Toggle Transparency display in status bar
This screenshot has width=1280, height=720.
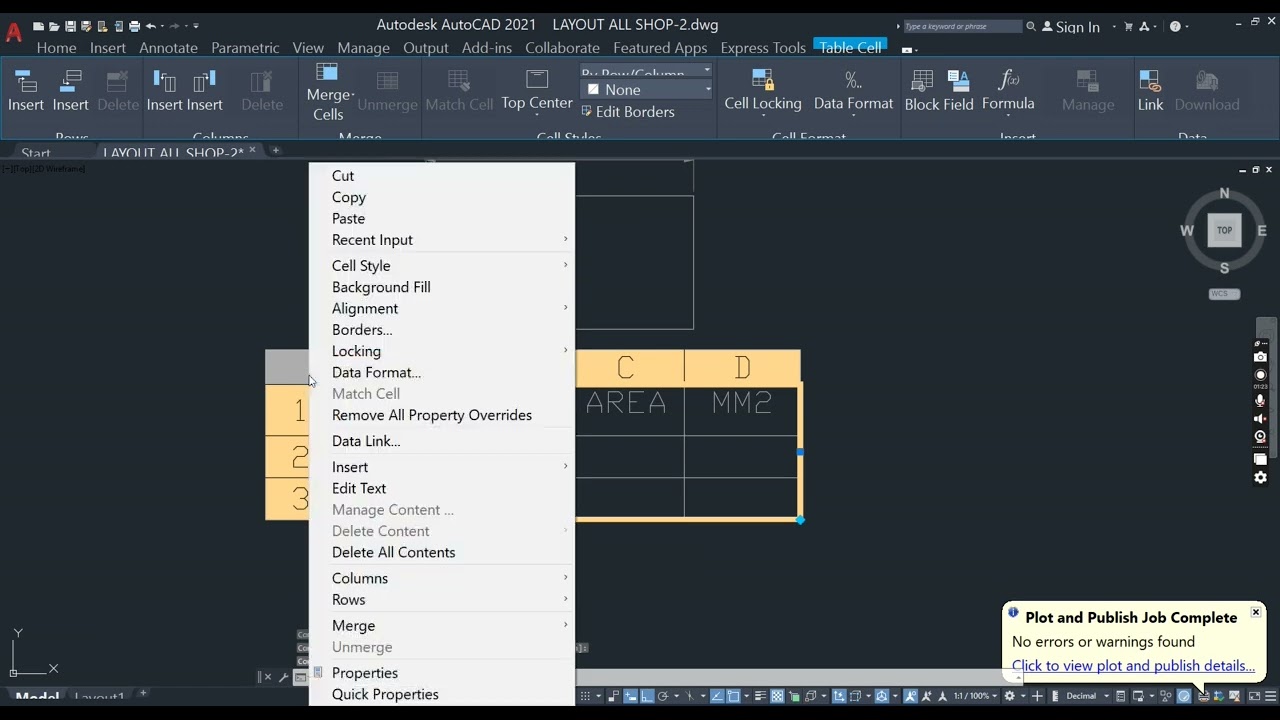[778, 695]
